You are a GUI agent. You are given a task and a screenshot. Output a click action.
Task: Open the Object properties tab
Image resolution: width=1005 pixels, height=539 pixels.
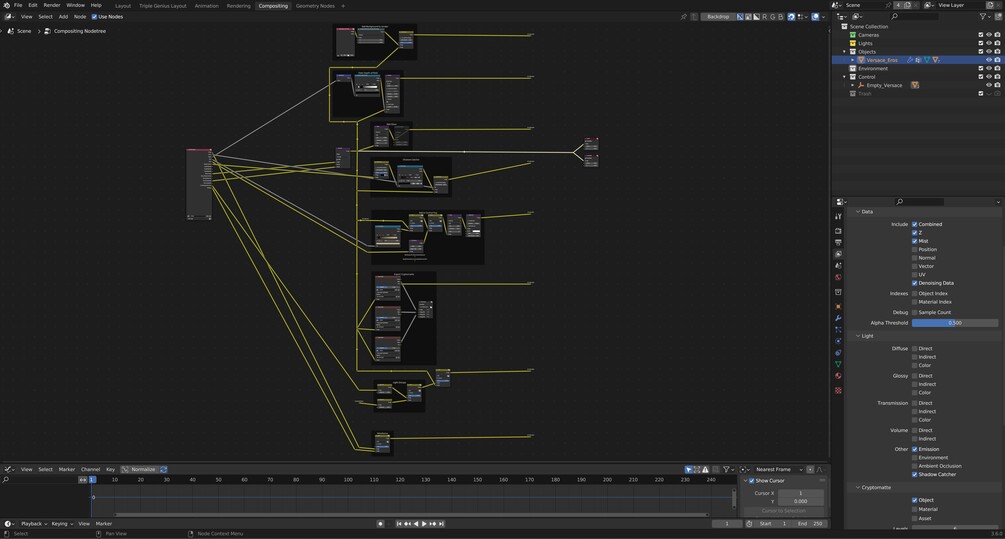[x=838, y=306]
